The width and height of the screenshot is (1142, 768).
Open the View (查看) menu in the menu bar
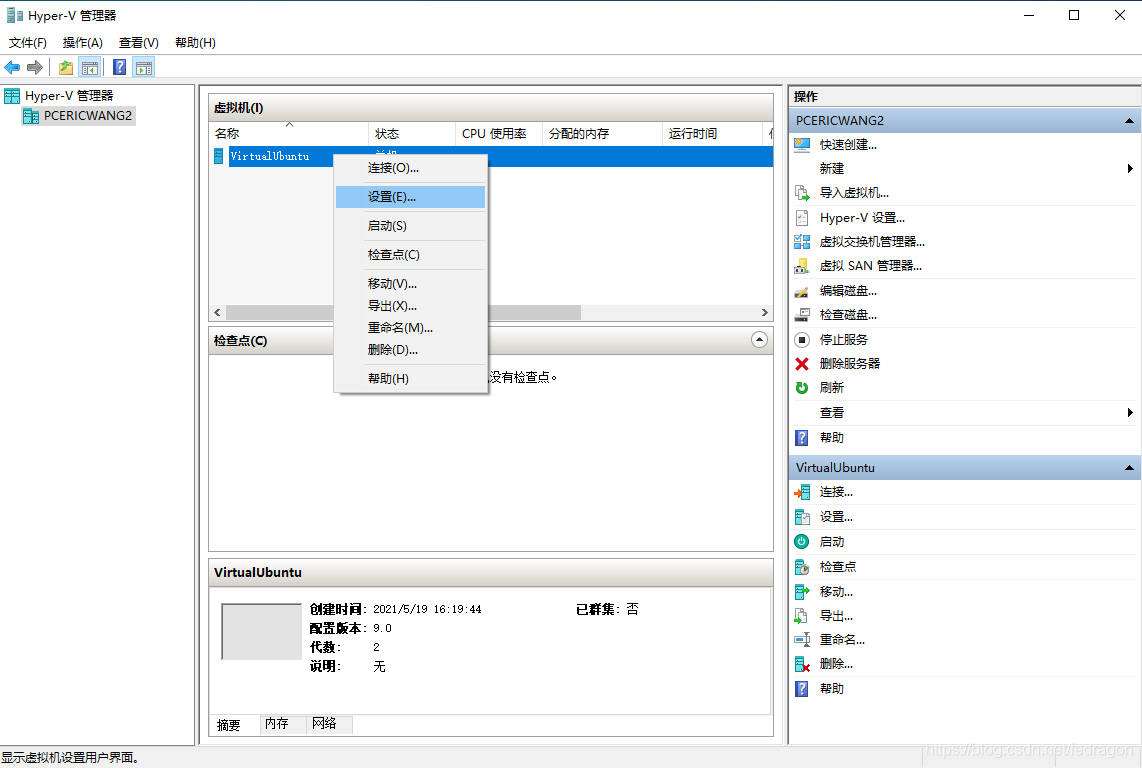click(138, 43)
